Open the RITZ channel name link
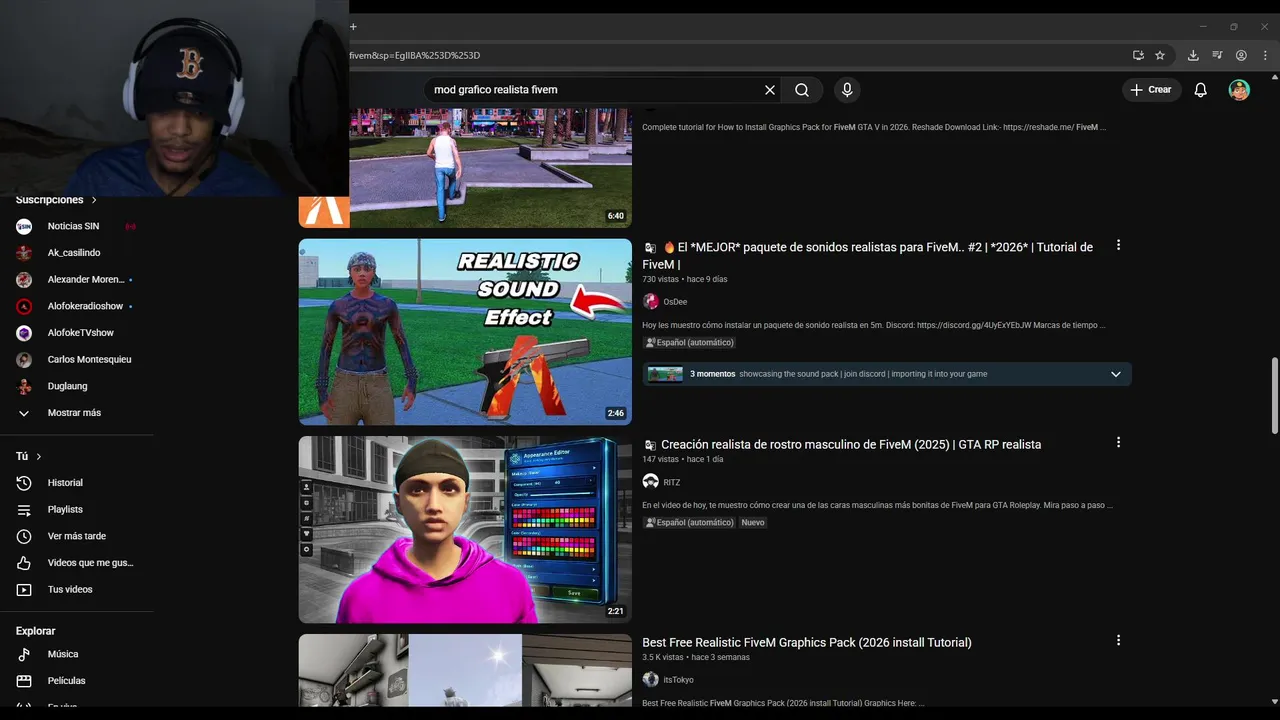 pos(672,482)
